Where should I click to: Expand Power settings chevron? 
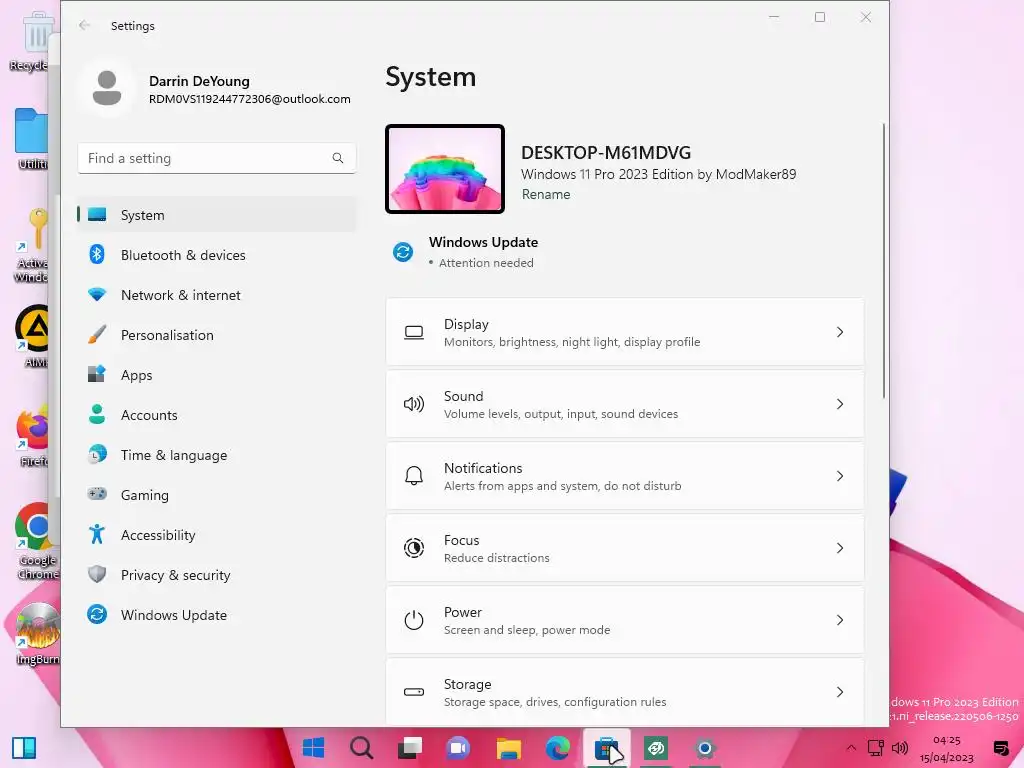click(840, 620)
